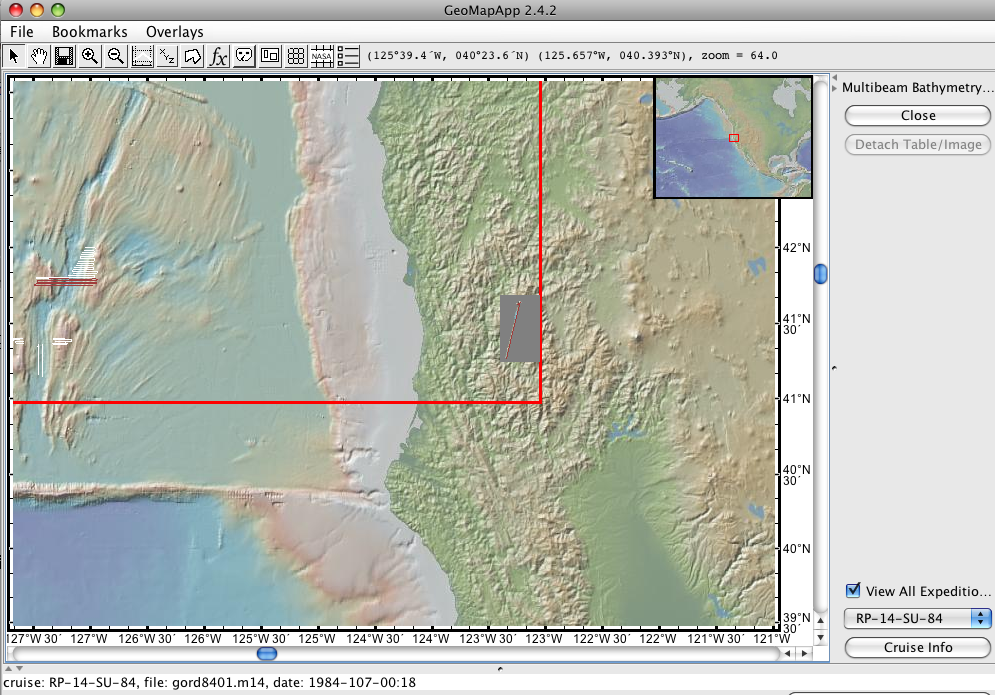This screenshot has width=995, height=695.
Task: Open the File menu
Action: 22,32
